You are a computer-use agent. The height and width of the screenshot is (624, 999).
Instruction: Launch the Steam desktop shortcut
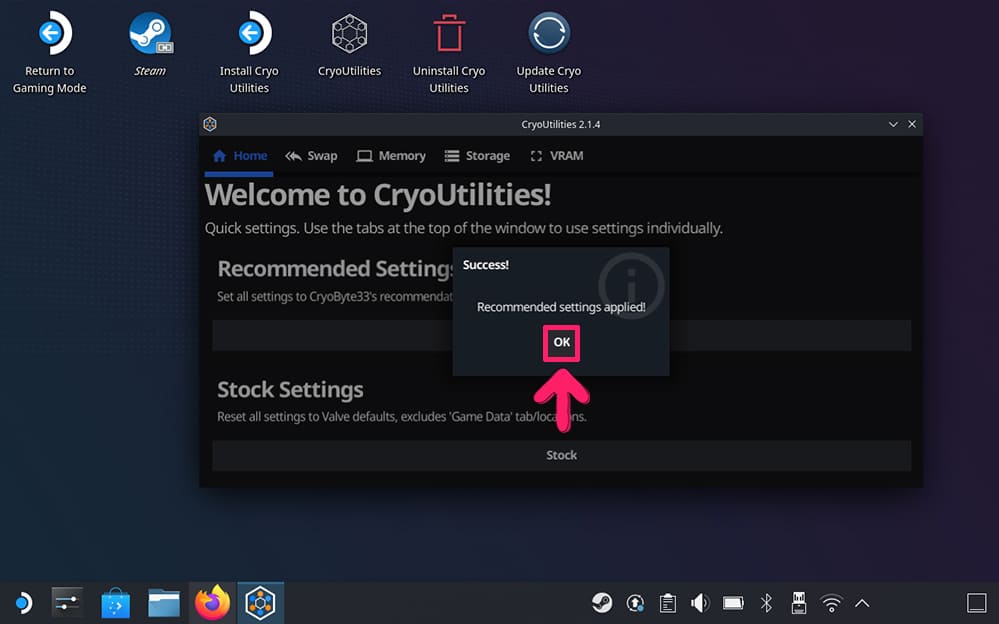click(x=150, y=43)
